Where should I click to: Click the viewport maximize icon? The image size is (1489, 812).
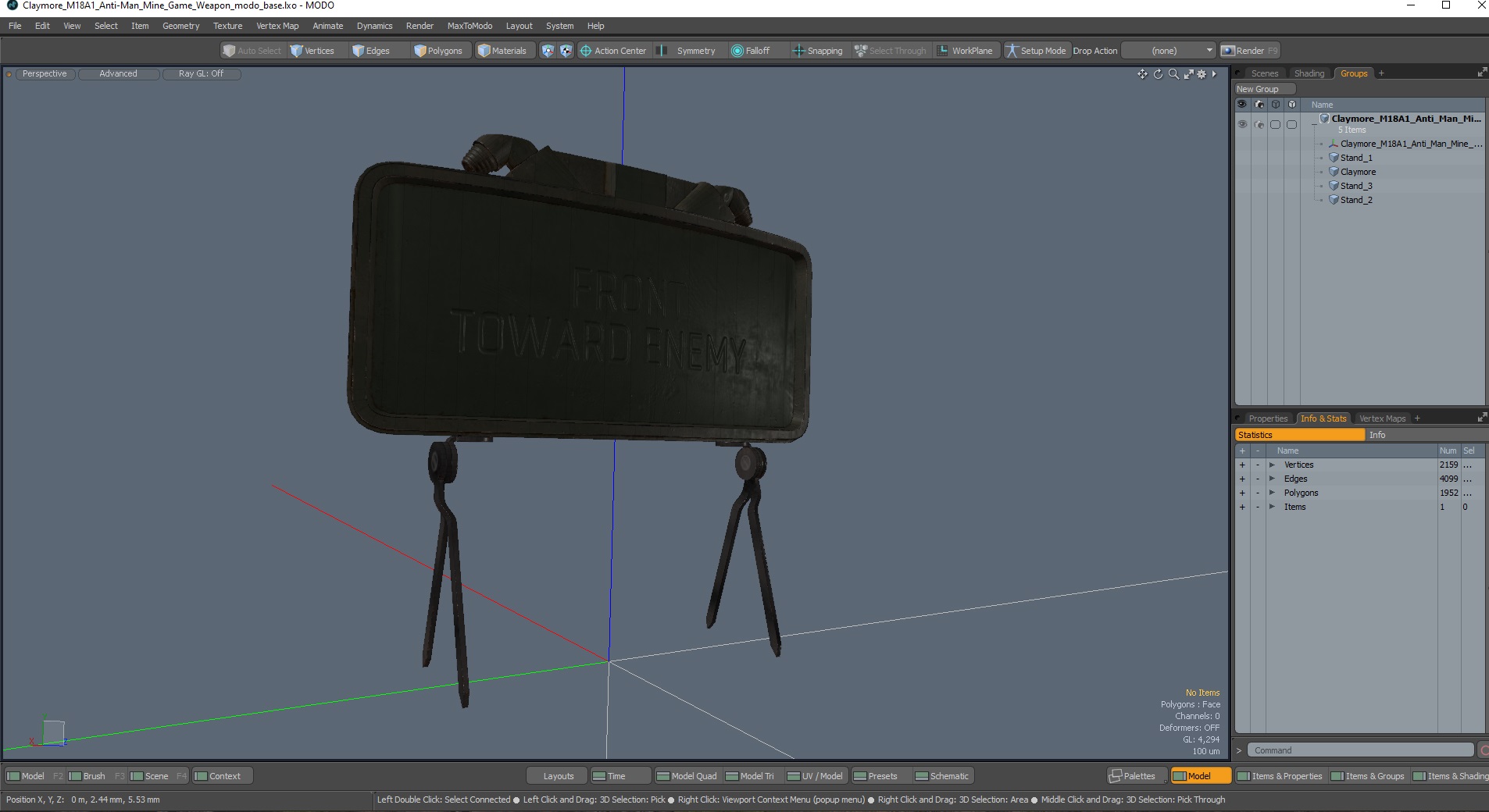[1188, 74]
